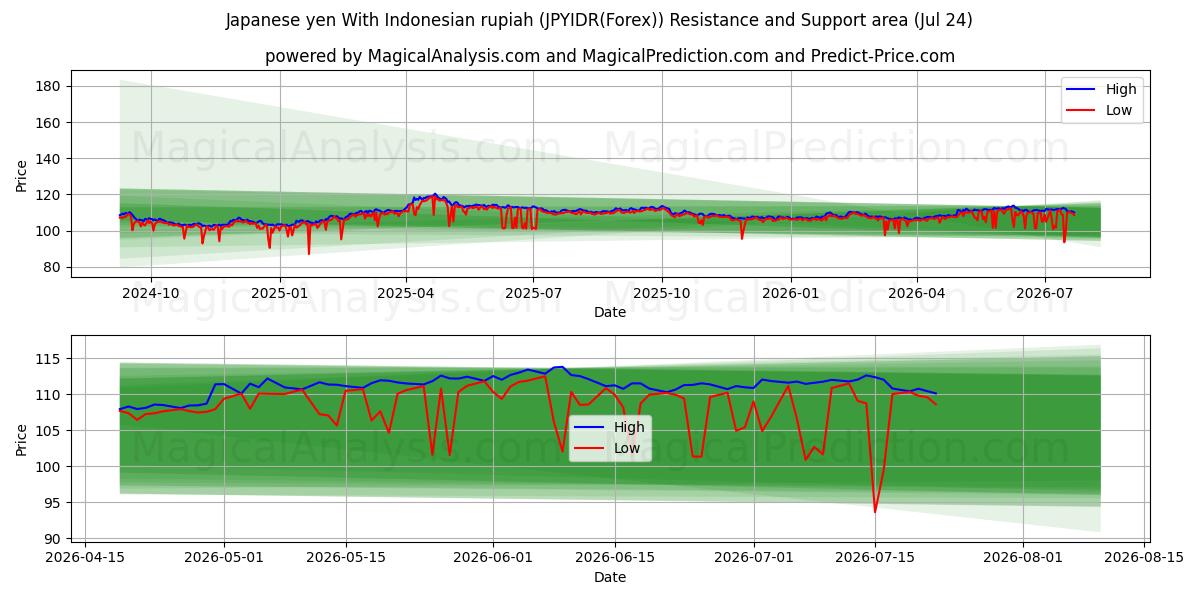Click the 'Date' axis label under the upper chart
The image size is (1200, 600).
point(610,312)
